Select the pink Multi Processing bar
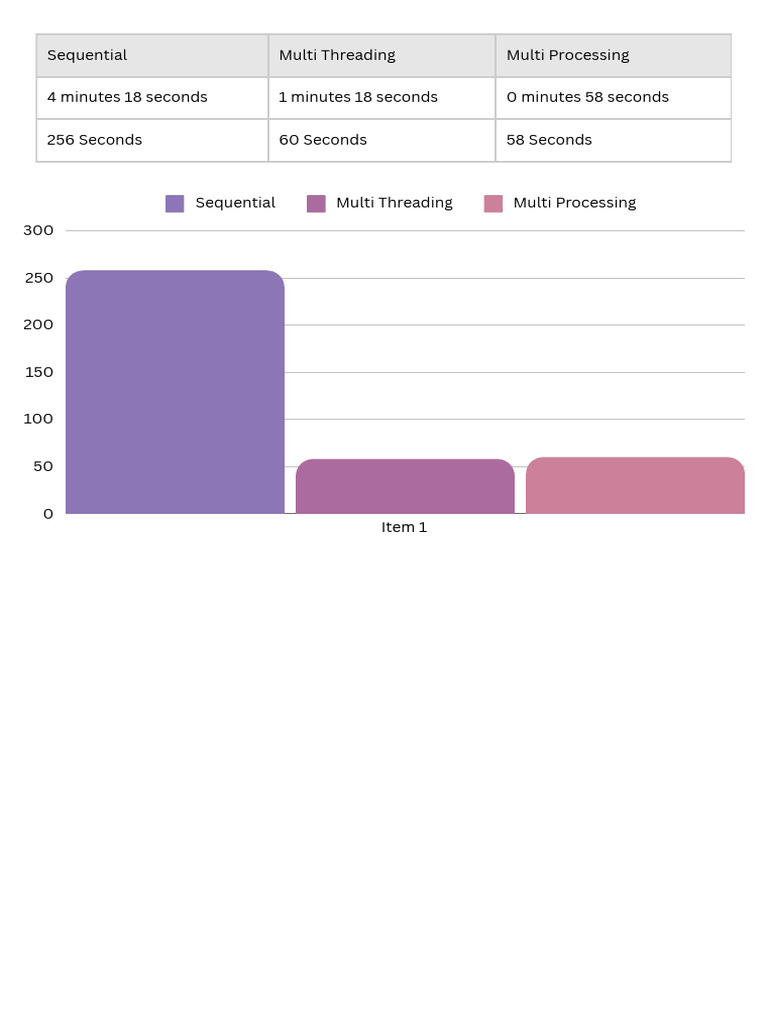 pyautogui.click(x=635, y=486)
